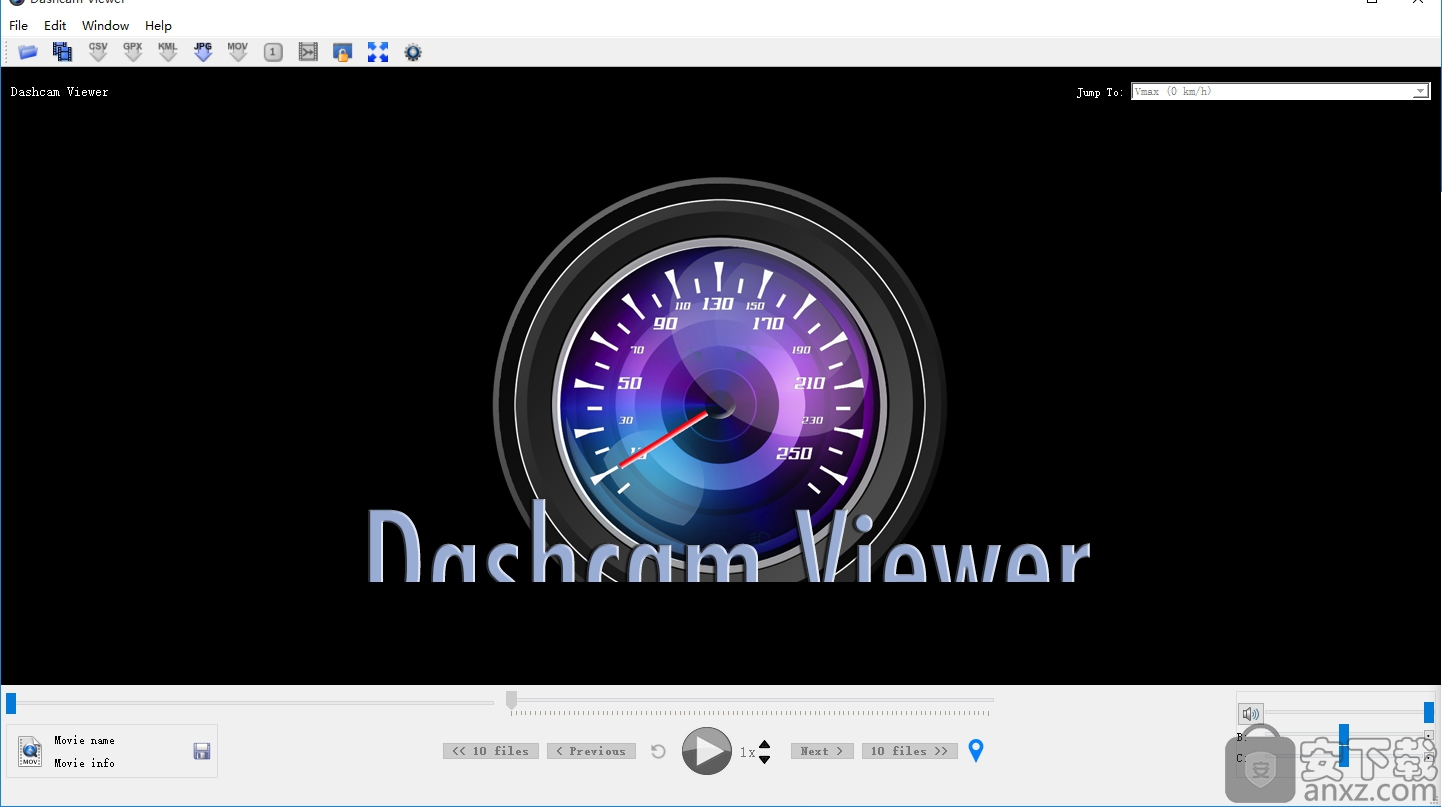The image size is (1442, 807).
Task: Export data to CSV
Action: (98, 52)
